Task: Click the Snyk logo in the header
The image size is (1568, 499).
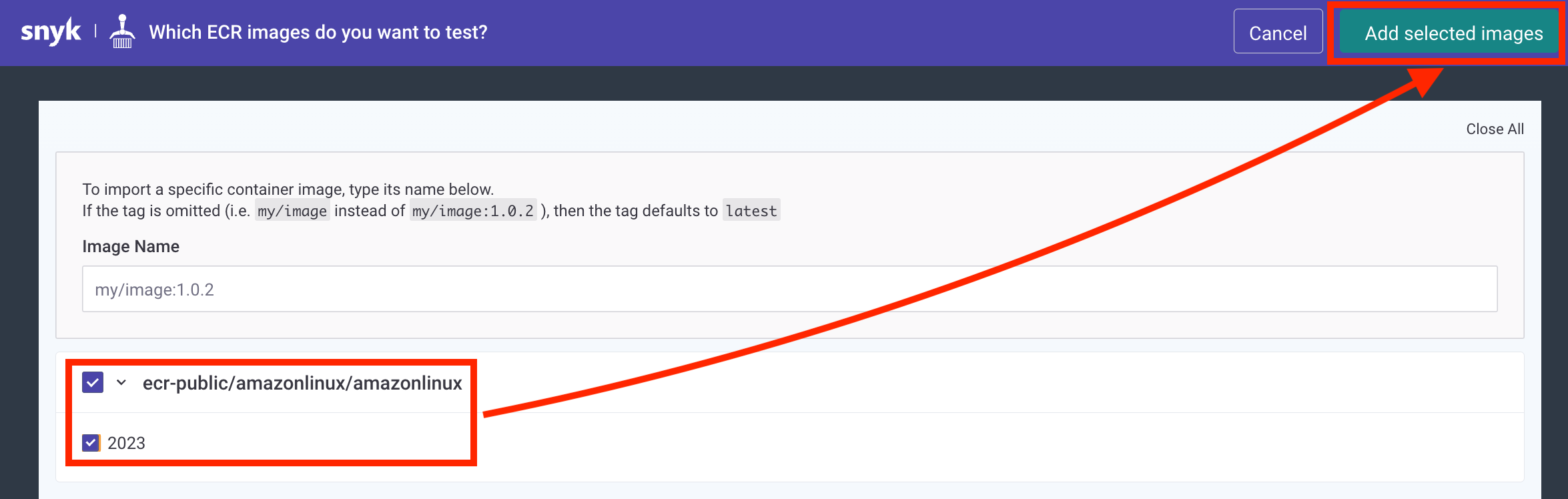Action: click(51, 32)
